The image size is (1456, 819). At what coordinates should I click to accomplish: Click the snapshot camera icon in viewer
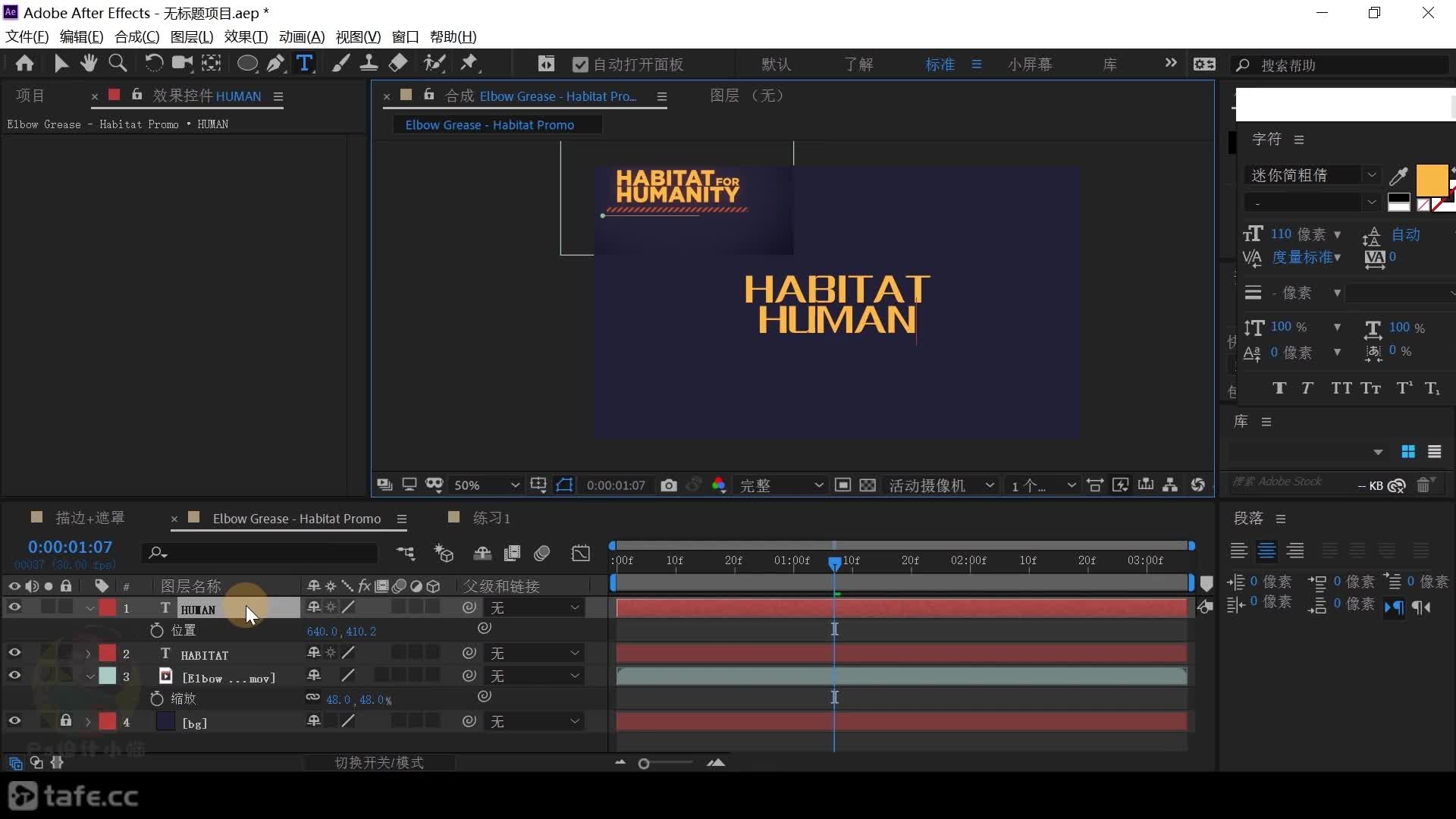(x=668, y=485)
